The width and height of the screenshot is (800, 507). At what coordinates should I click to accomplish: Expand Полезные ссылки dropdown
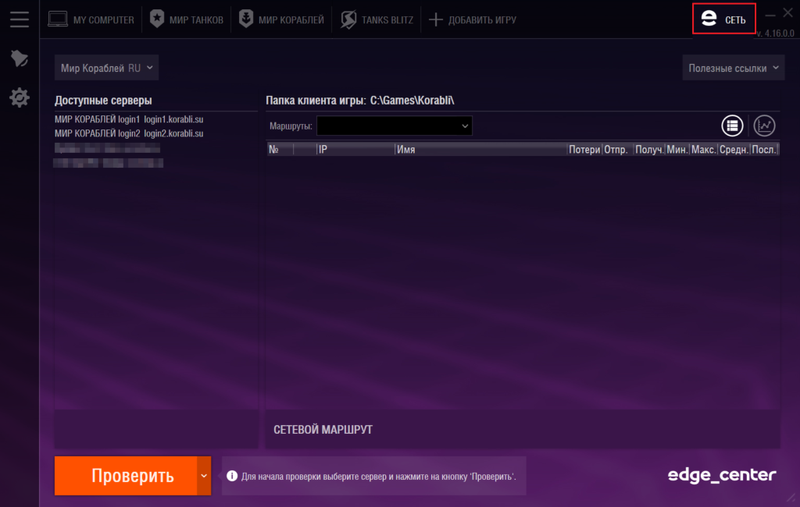coord(733,68)
